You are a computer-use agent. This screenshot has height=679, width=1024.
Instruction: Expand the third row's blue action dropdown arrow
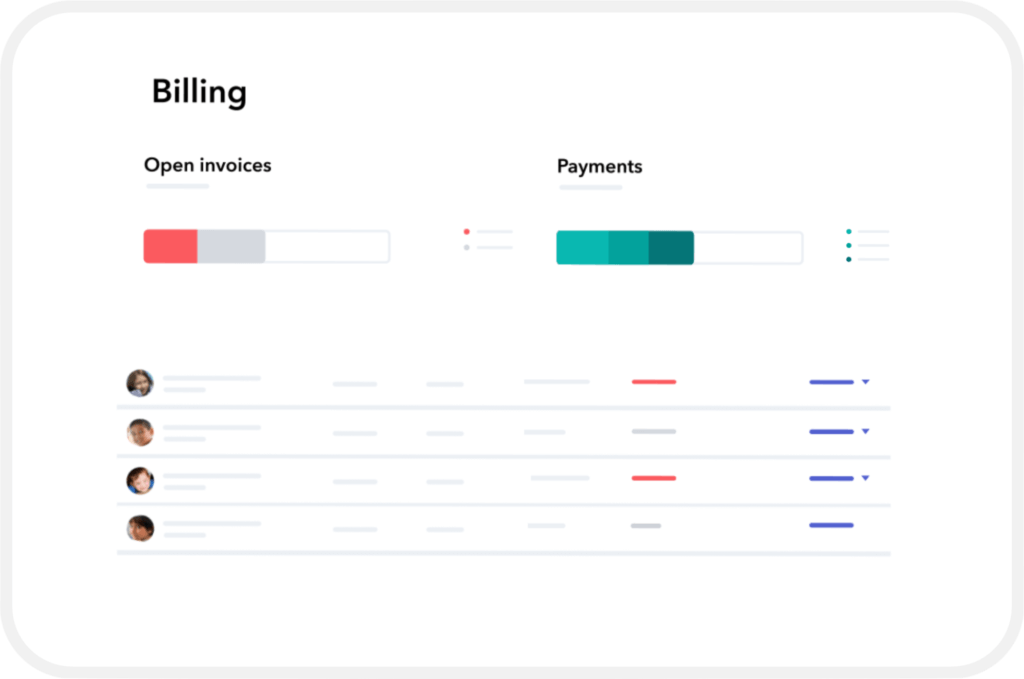pyautogui.click(x=865, y=479)
